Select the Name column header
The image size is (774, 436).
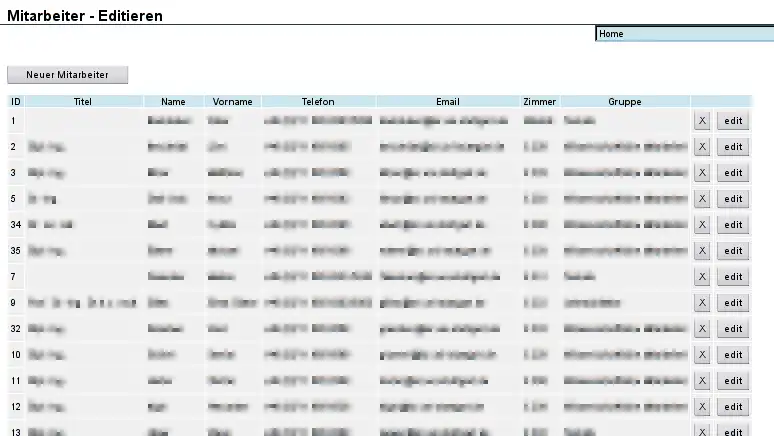[173, 102]
